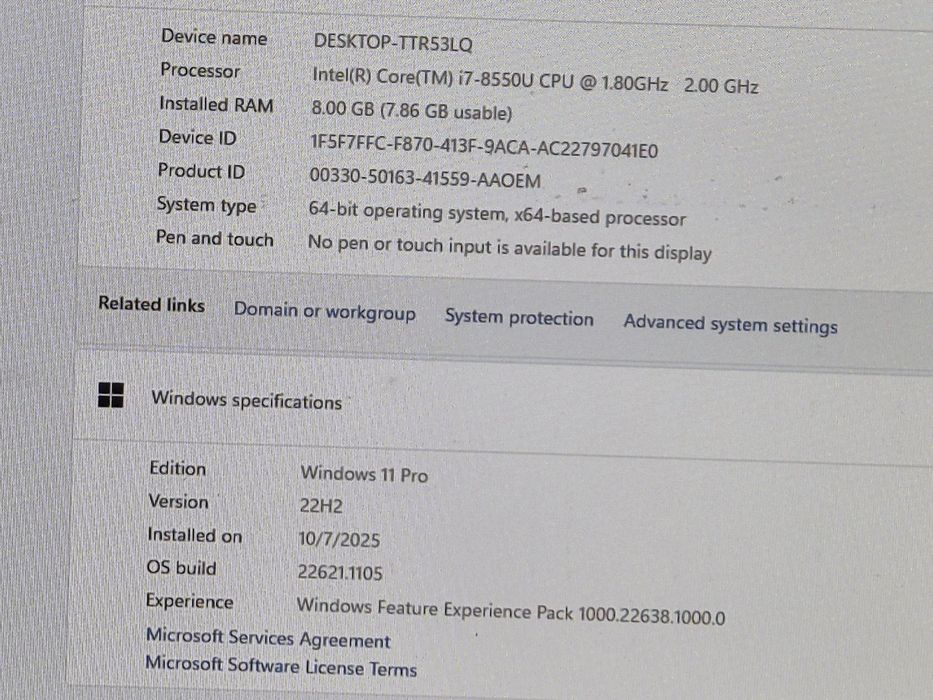Image resolution: width=933 pixels, height=700 pixels.
Task: Open Domain or workgroup link
Action: (x=325, y=312)
